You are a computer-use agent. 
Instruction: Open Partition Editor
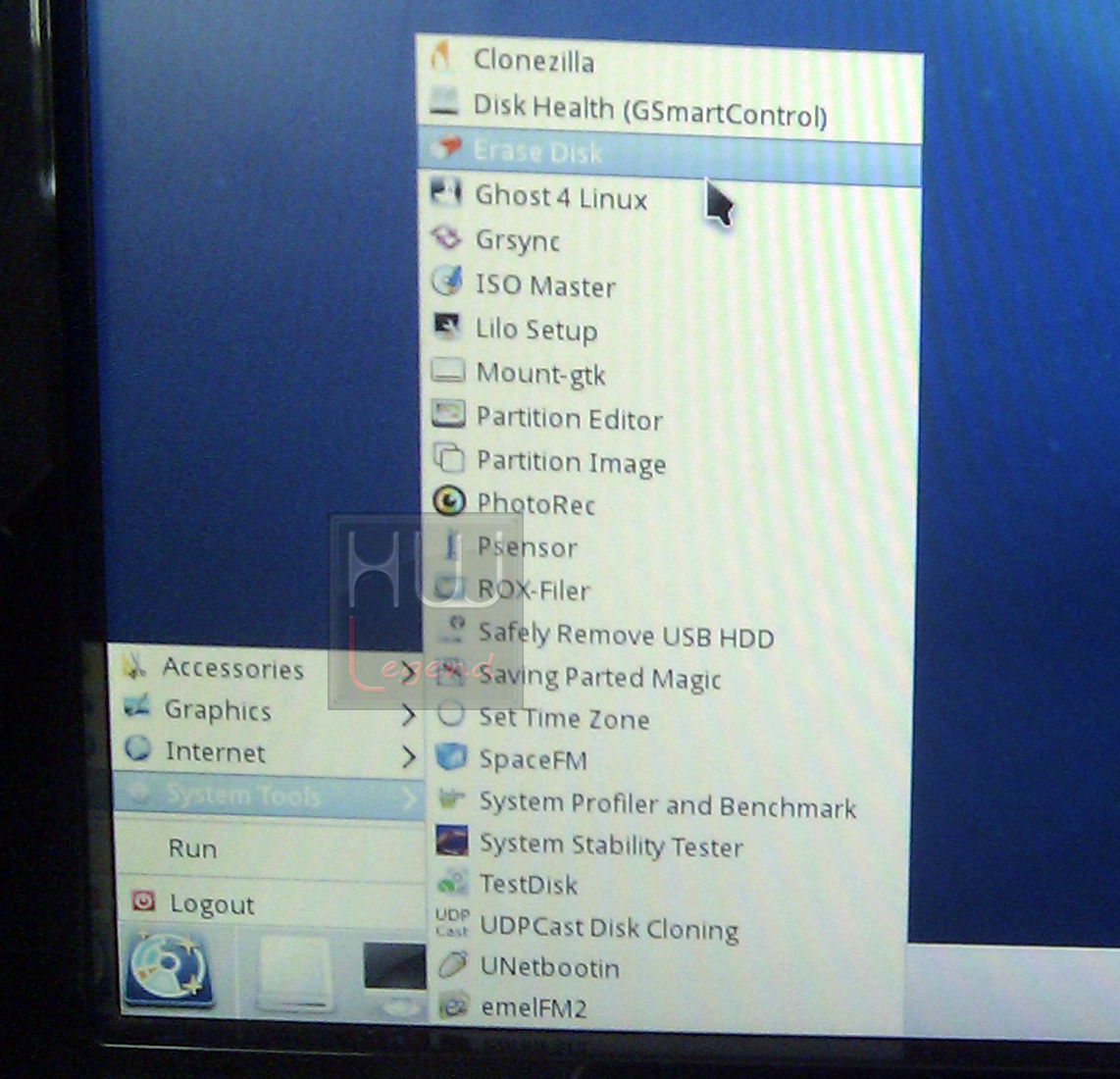[669, 419]
